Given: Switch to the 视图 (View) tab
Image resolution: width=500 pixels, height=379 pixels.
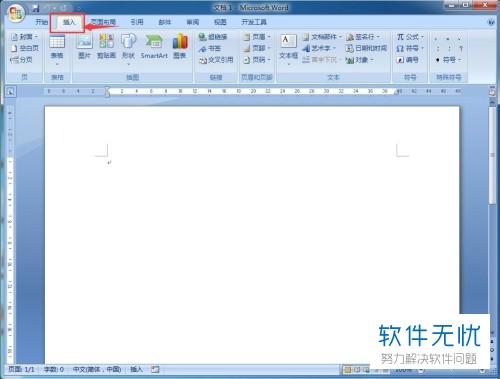Looking at the screenshot, I should pyautogui.click(x=220, y=22).
